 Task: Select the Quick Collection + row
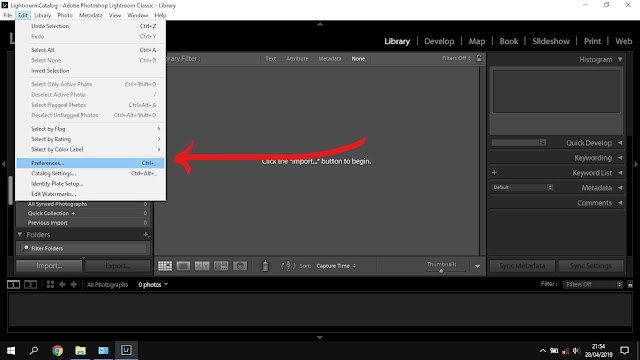(x=83, y=213)
